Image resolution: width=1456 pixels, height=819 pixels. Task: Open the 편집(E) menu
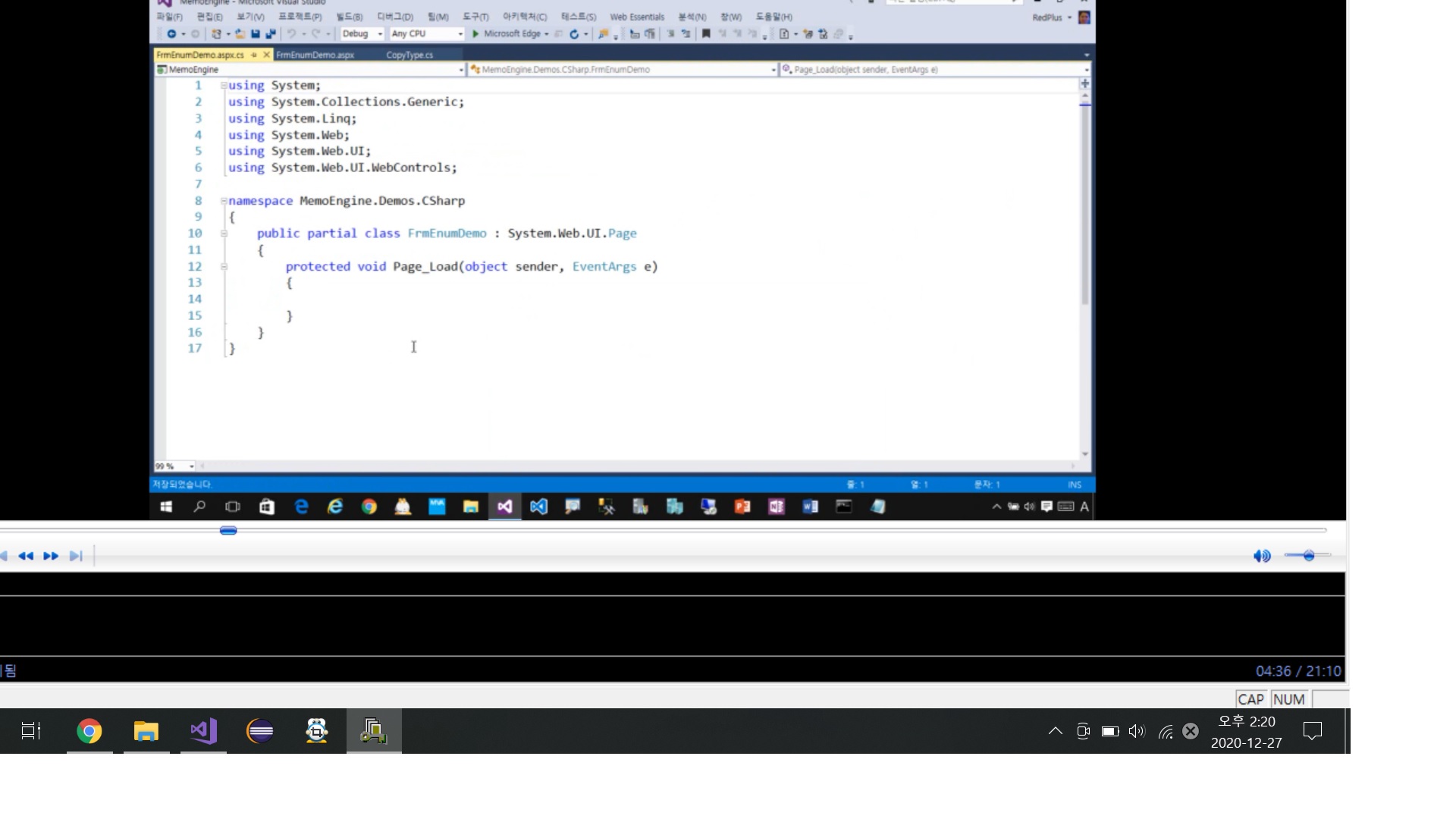[210, 17]
